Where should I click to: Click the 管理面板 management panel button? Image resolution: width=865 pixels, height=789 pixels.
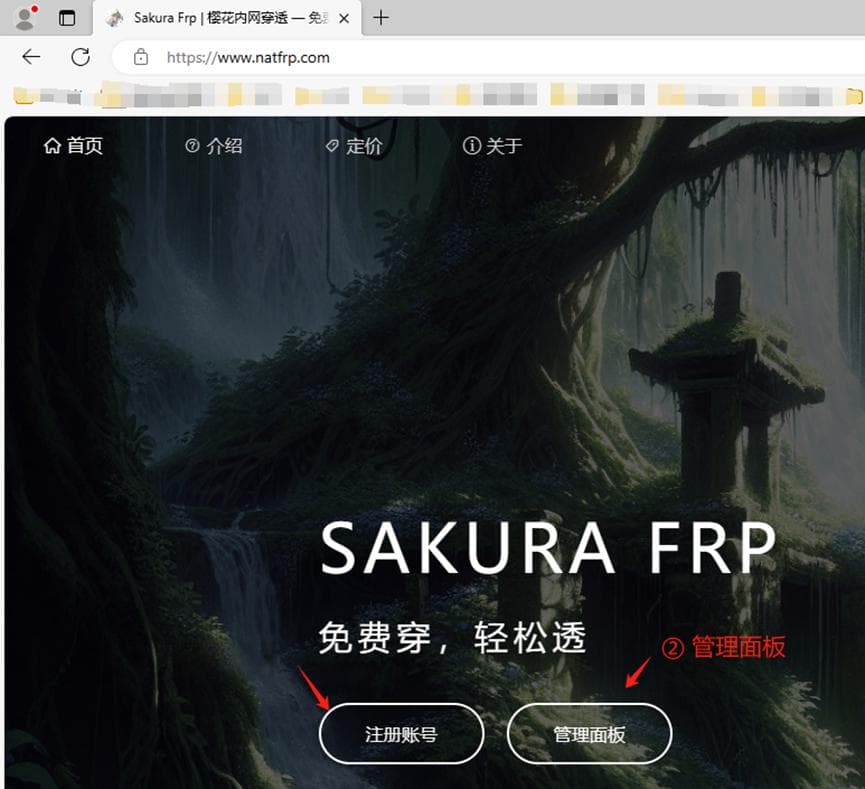pyautogui.click(x=589, y=734)
